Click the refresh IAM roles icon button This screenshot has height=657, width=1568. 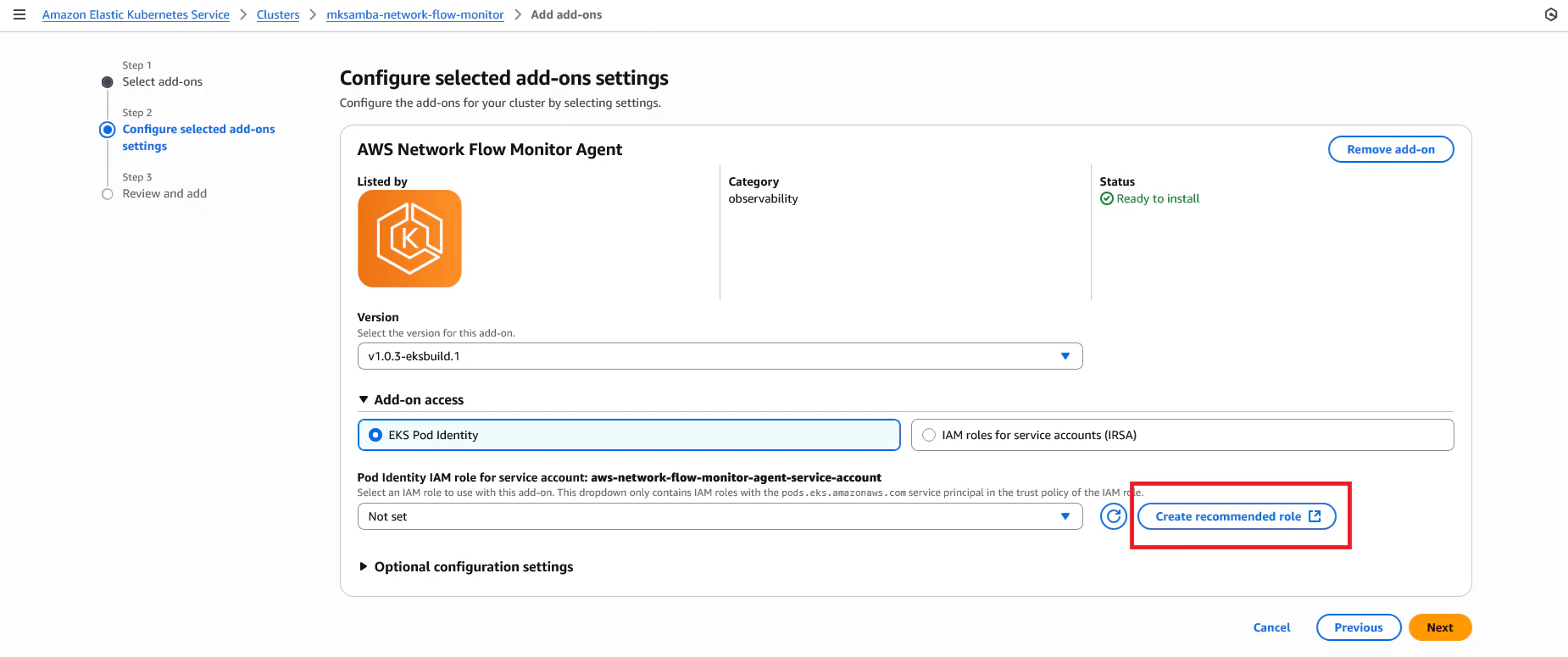pos(1113,516)
